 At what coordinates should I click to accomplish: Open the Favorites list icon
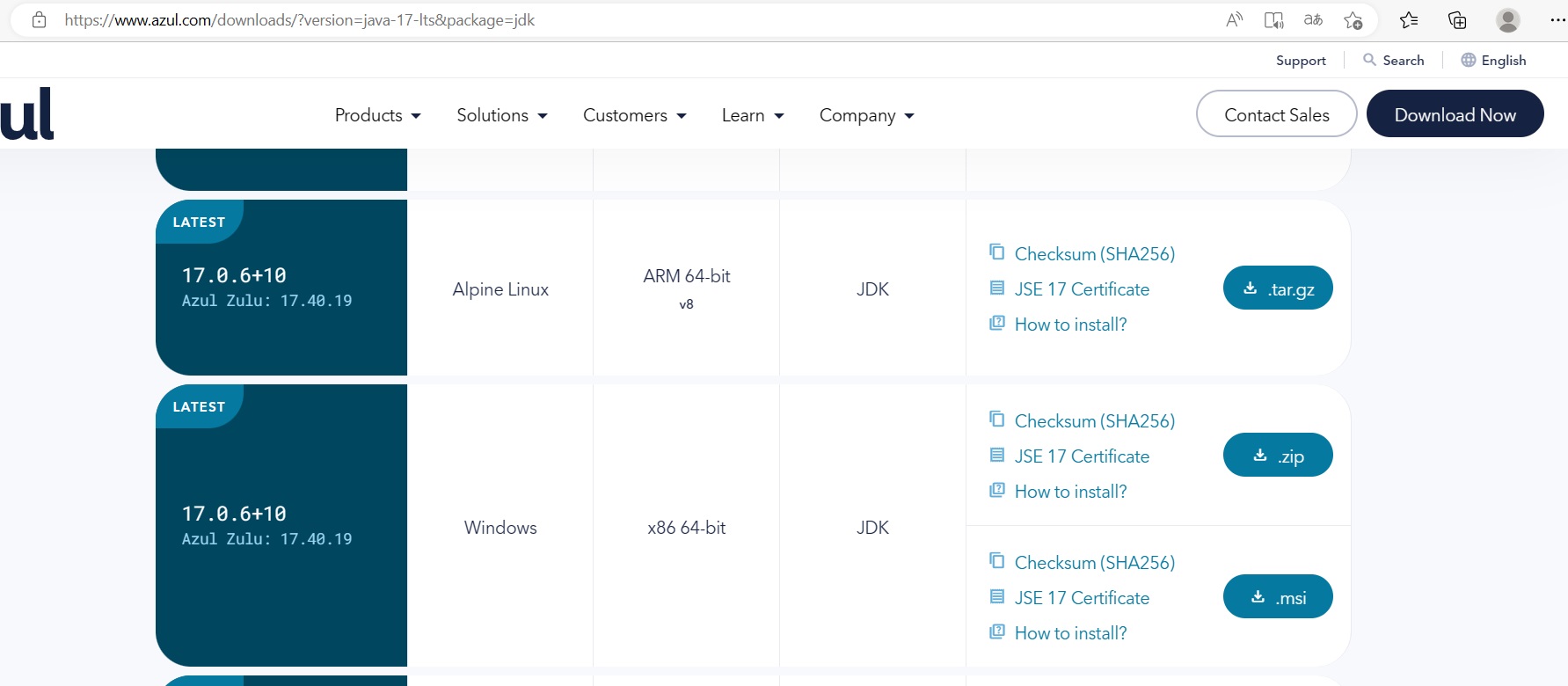point(1409,19)
